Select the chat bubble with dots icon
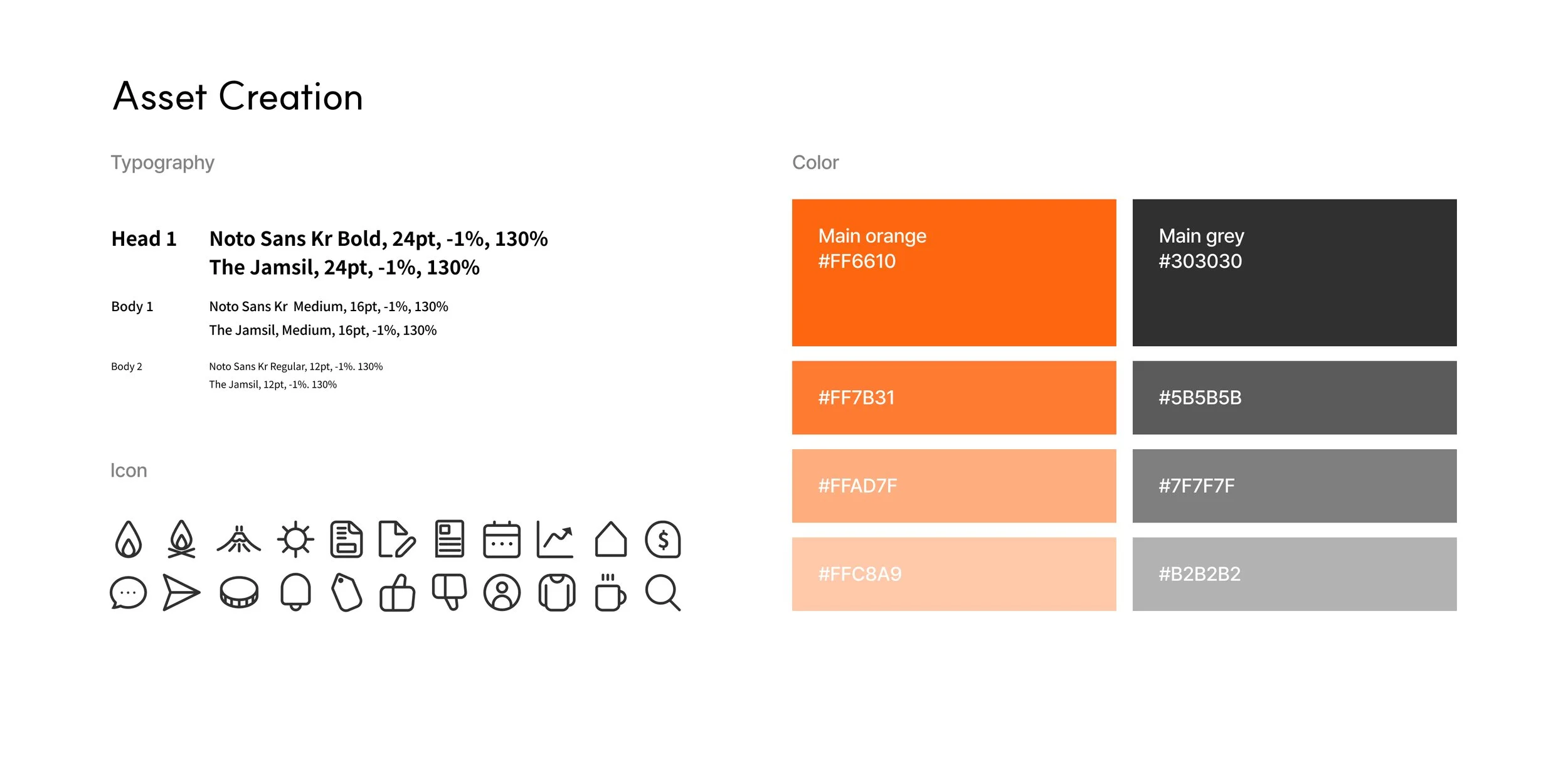 click(129, 593)
